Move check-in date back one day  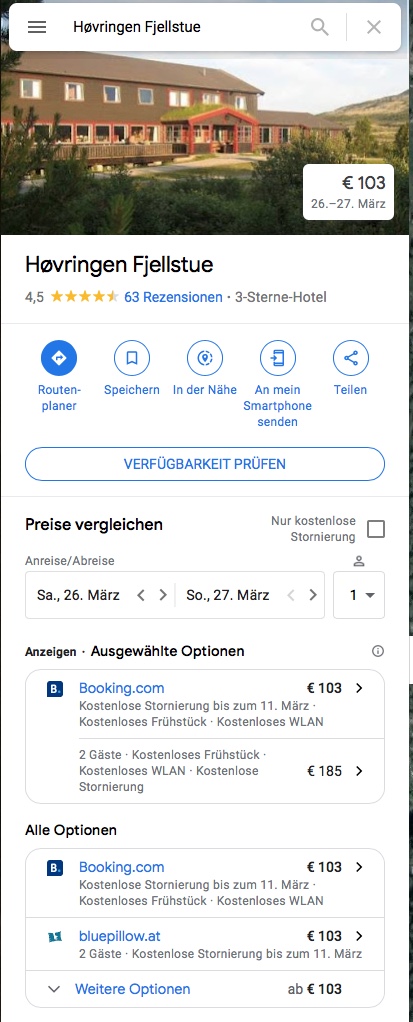(141, 595)
